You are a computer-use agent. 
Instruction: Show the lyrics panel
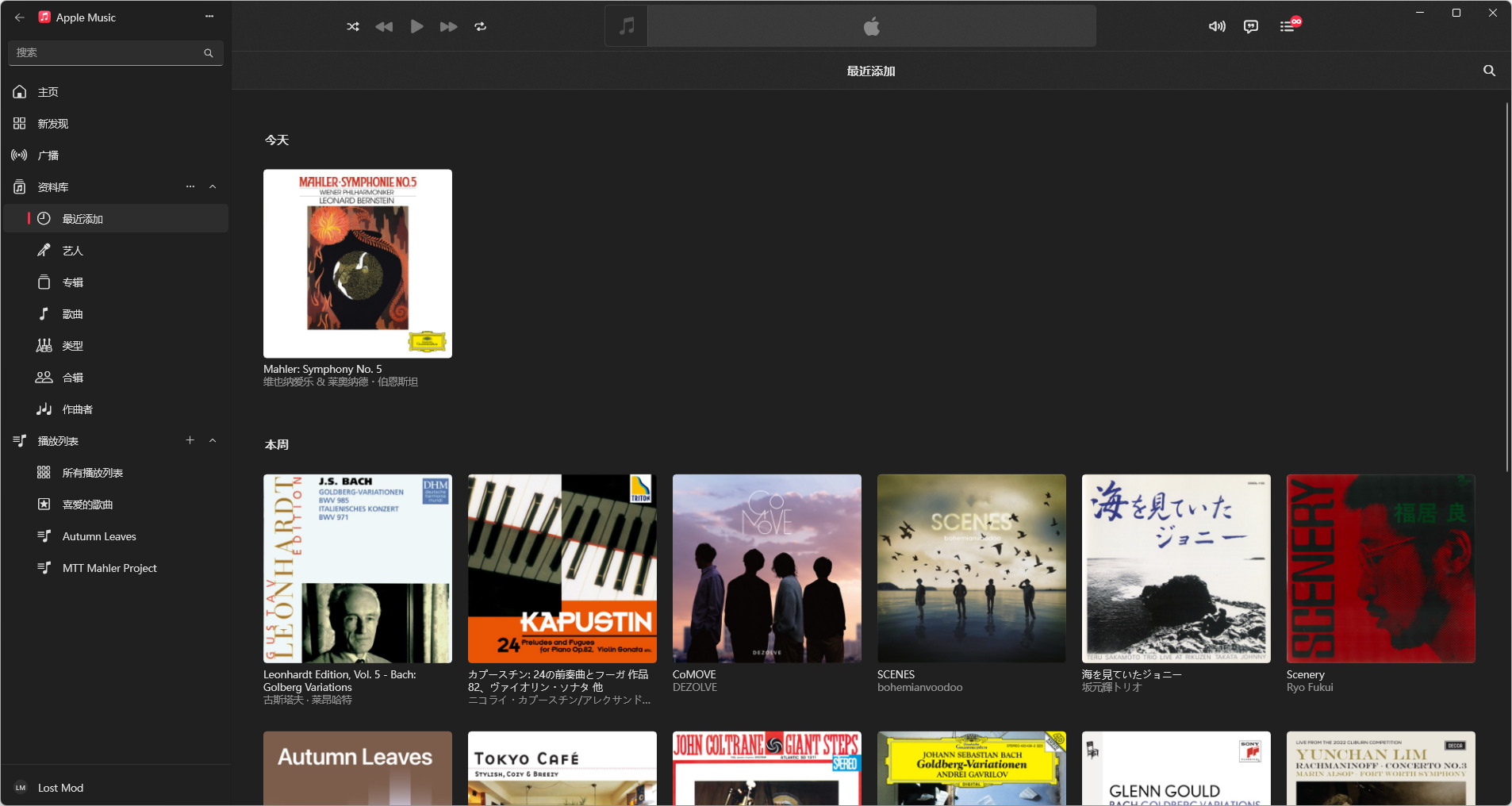(1251, 26)
